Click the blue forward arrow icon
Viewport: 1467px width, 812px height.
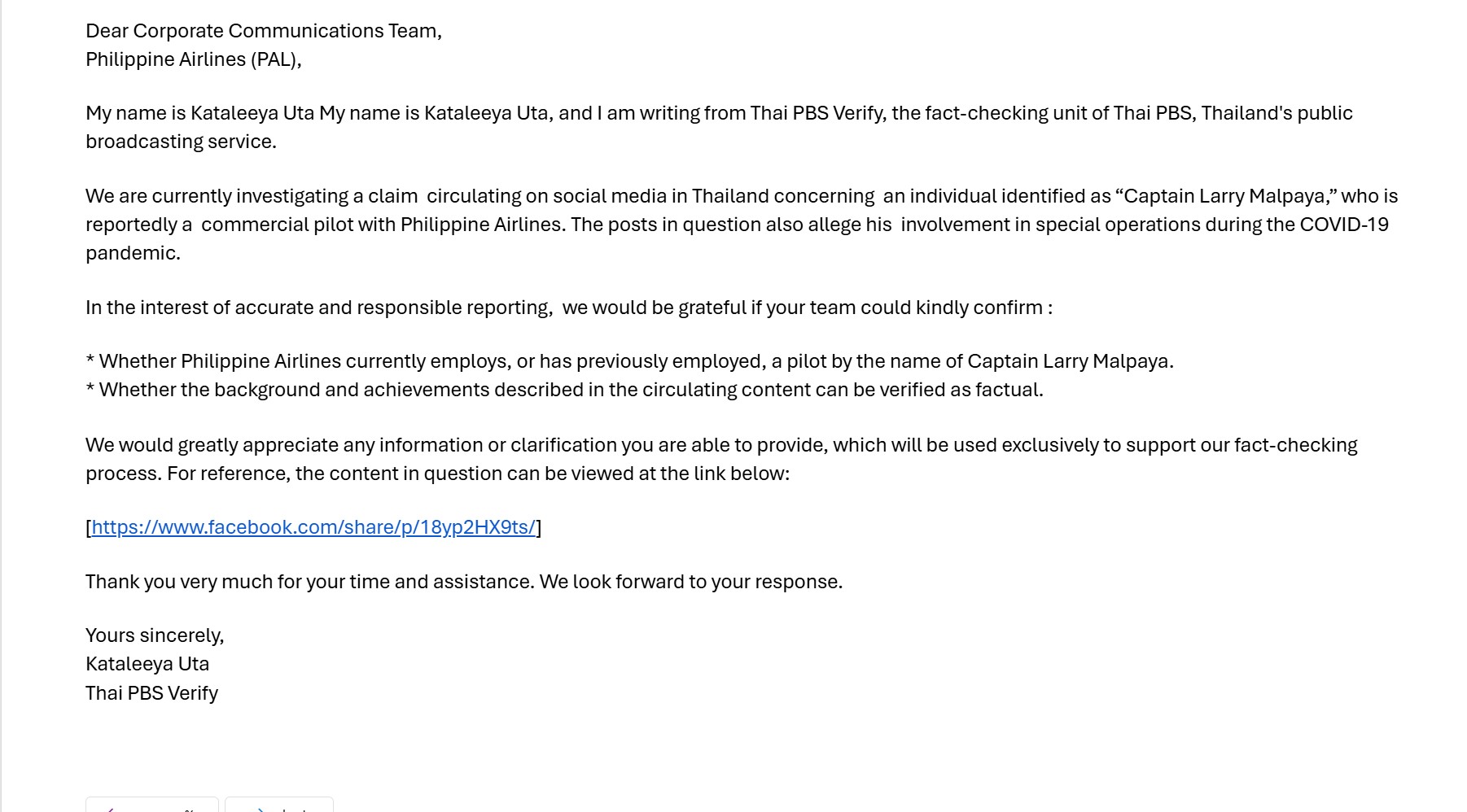click(x=260, y=809)
